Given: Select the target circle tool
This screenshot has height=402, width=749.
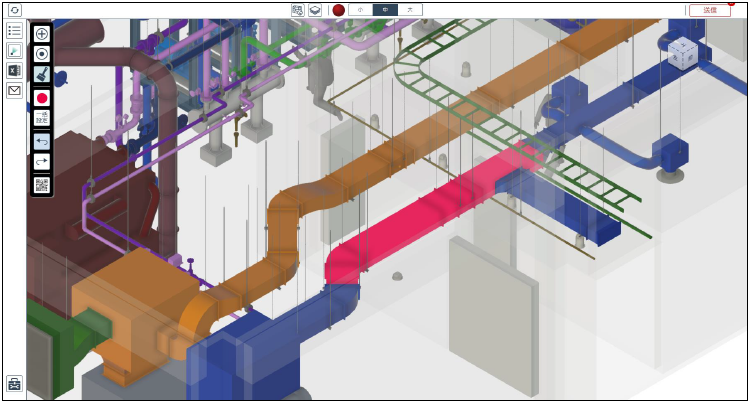Looking at the screenshot, I should pyautogui.click(x=42, y=54).
